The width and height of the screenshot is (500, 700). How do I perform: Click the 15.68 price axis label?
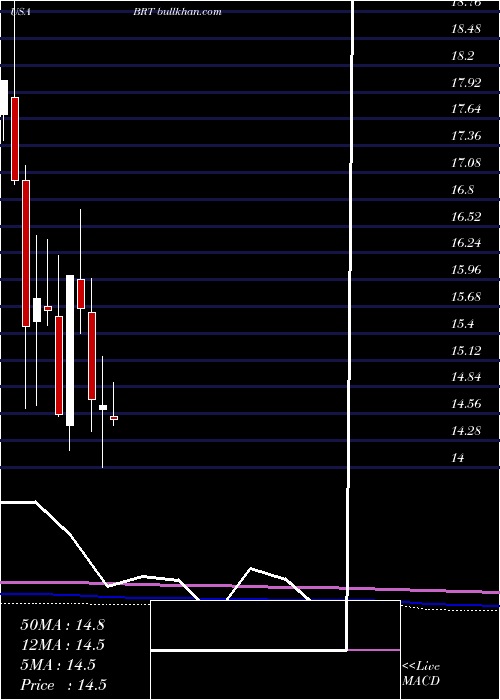[466, 296]
